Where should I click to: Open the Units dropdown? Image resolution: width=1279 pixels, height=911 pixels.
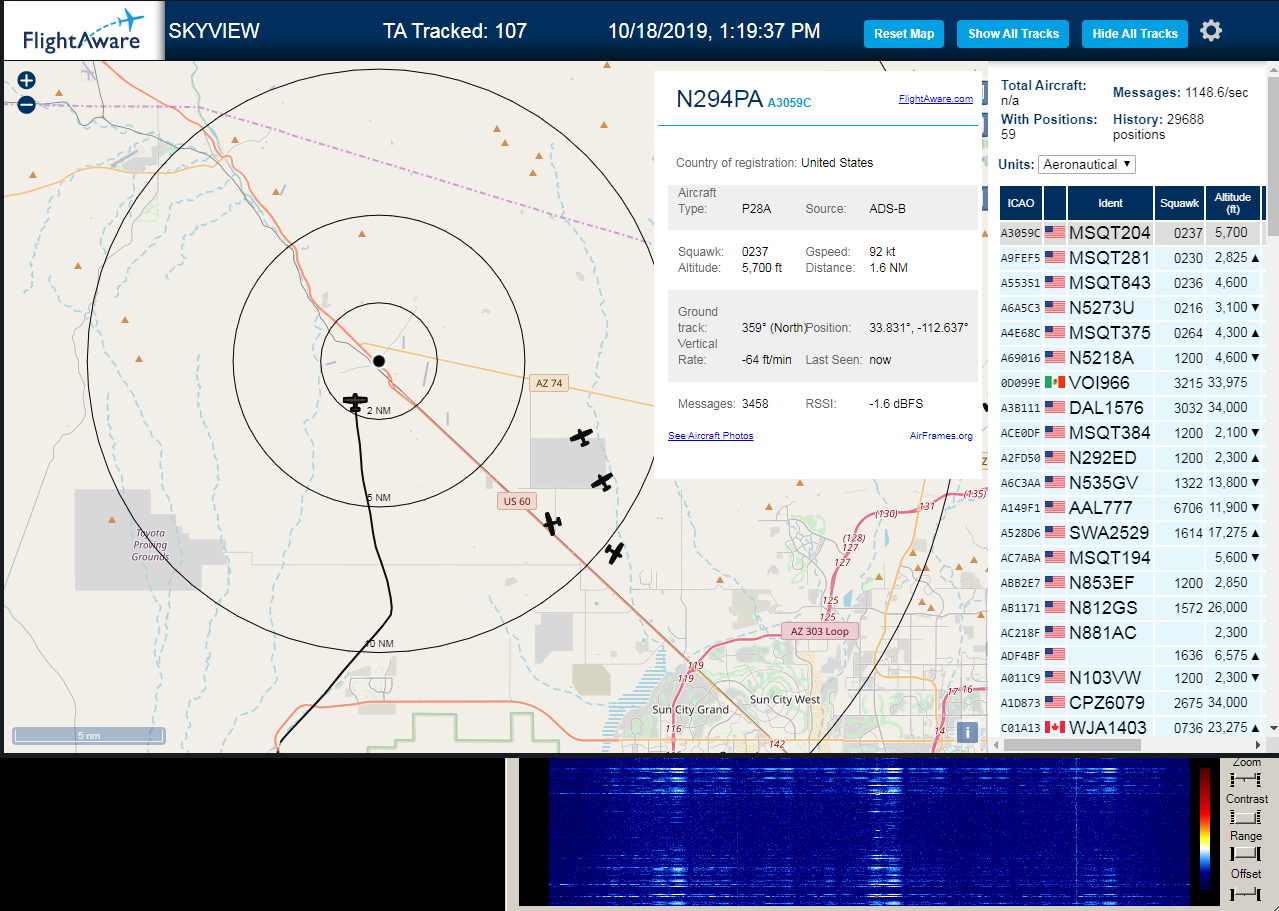pyautogui.click(x=1087, y=164)
